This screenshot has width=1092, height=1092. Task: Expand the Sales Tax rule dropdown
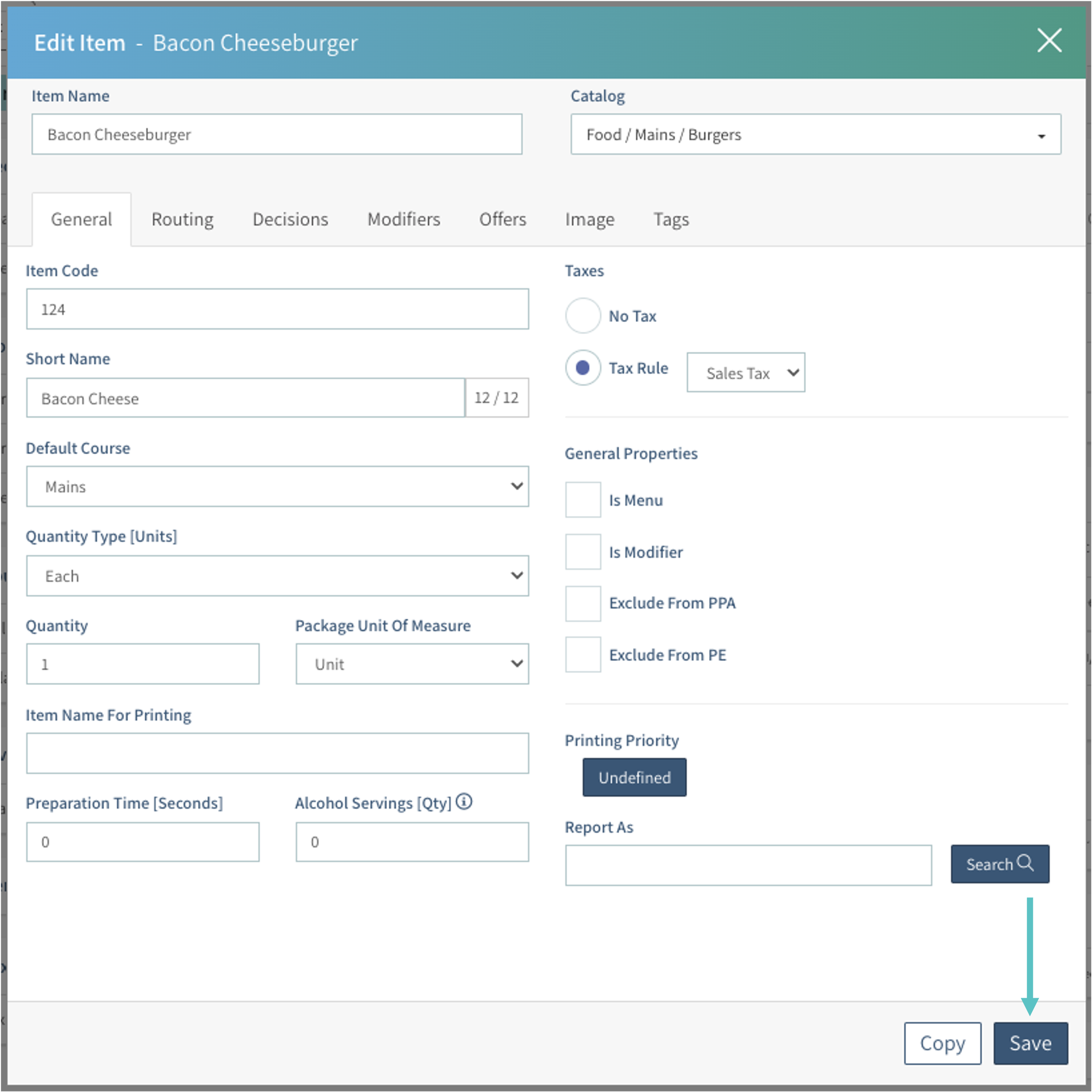pyautogui.click(x=745, y=373)
